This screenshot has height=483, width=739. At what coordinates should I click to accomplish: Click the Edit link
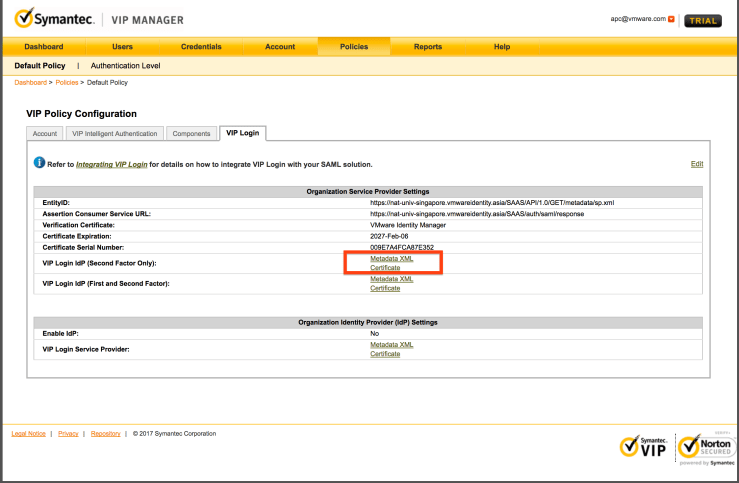click(x=697, y=164)
